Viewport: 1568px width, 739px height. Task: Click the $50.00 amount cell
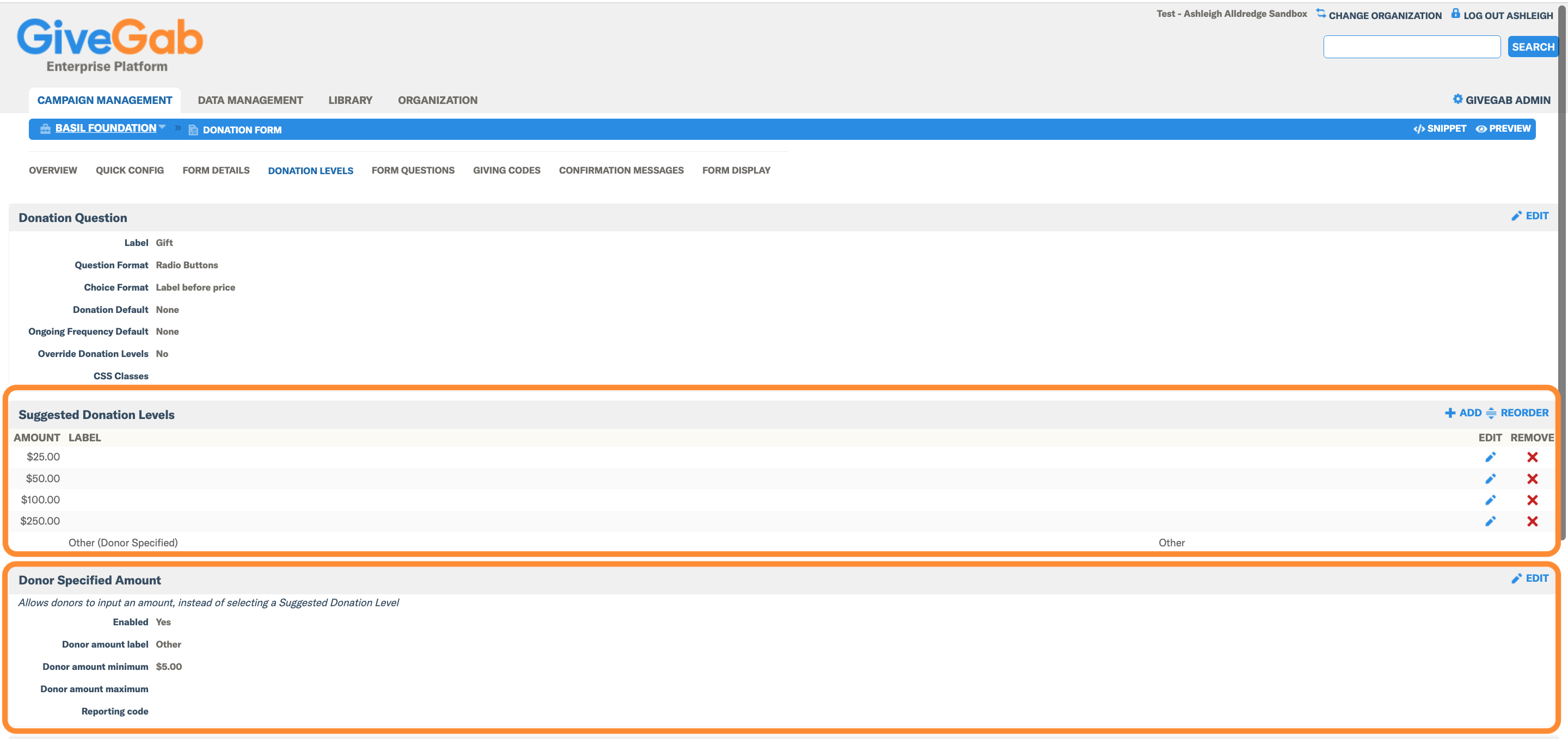42,479
